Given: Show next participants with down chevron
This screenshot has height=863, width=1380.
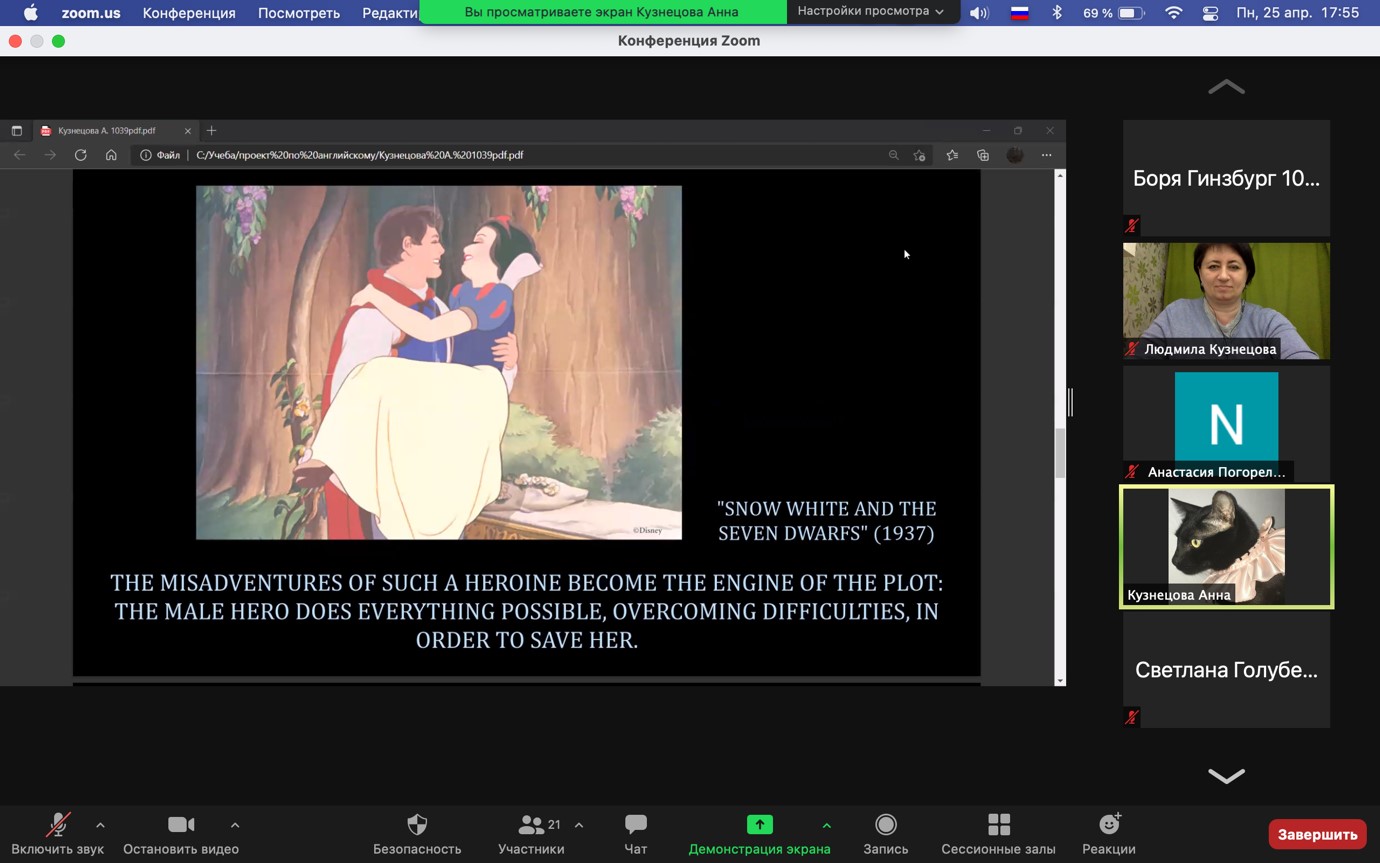Looking at the screenshot, I should [1226, 776].
